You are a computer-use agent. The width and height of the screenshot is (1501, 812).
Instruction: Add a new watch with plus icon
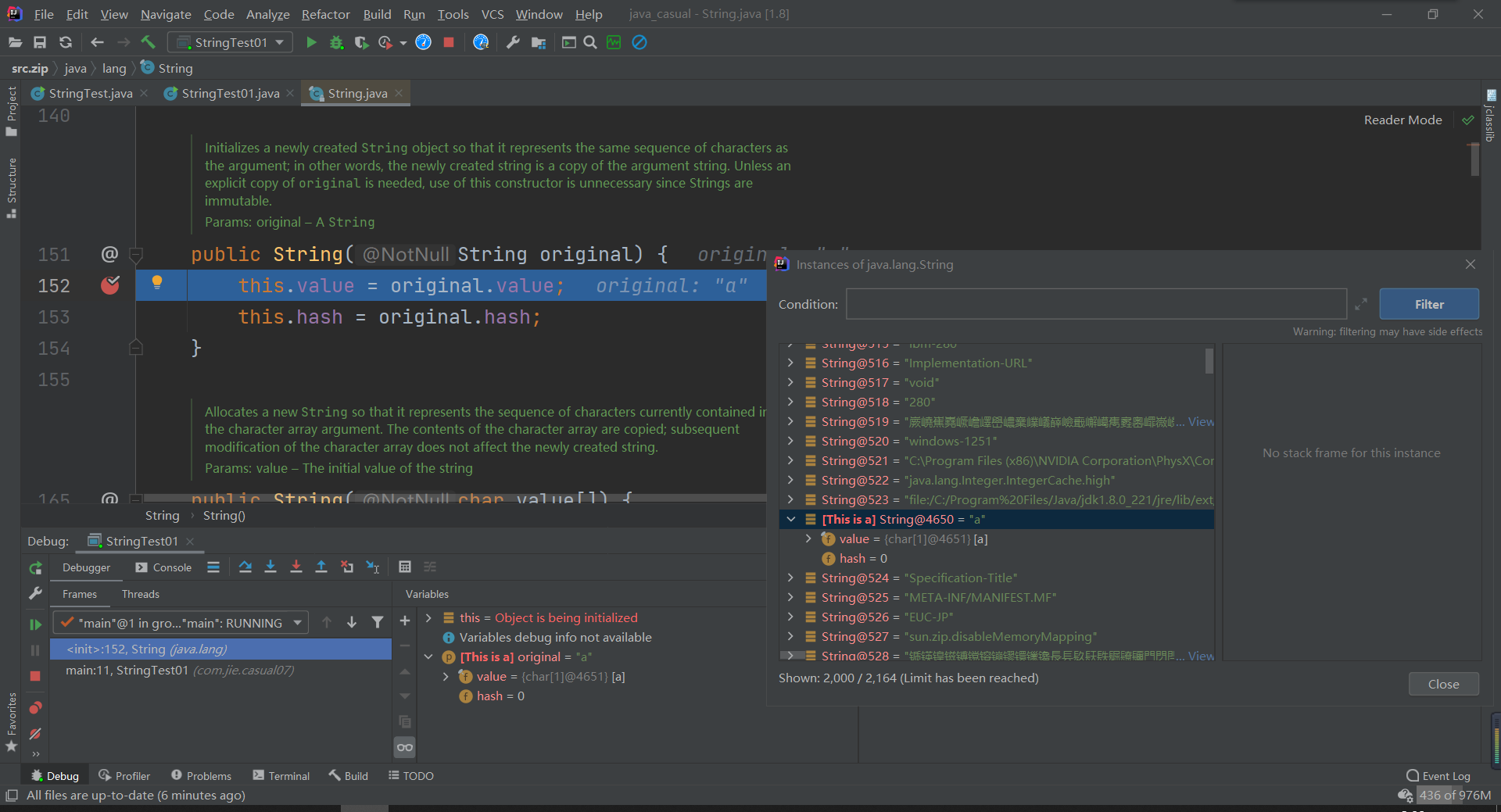405,621
